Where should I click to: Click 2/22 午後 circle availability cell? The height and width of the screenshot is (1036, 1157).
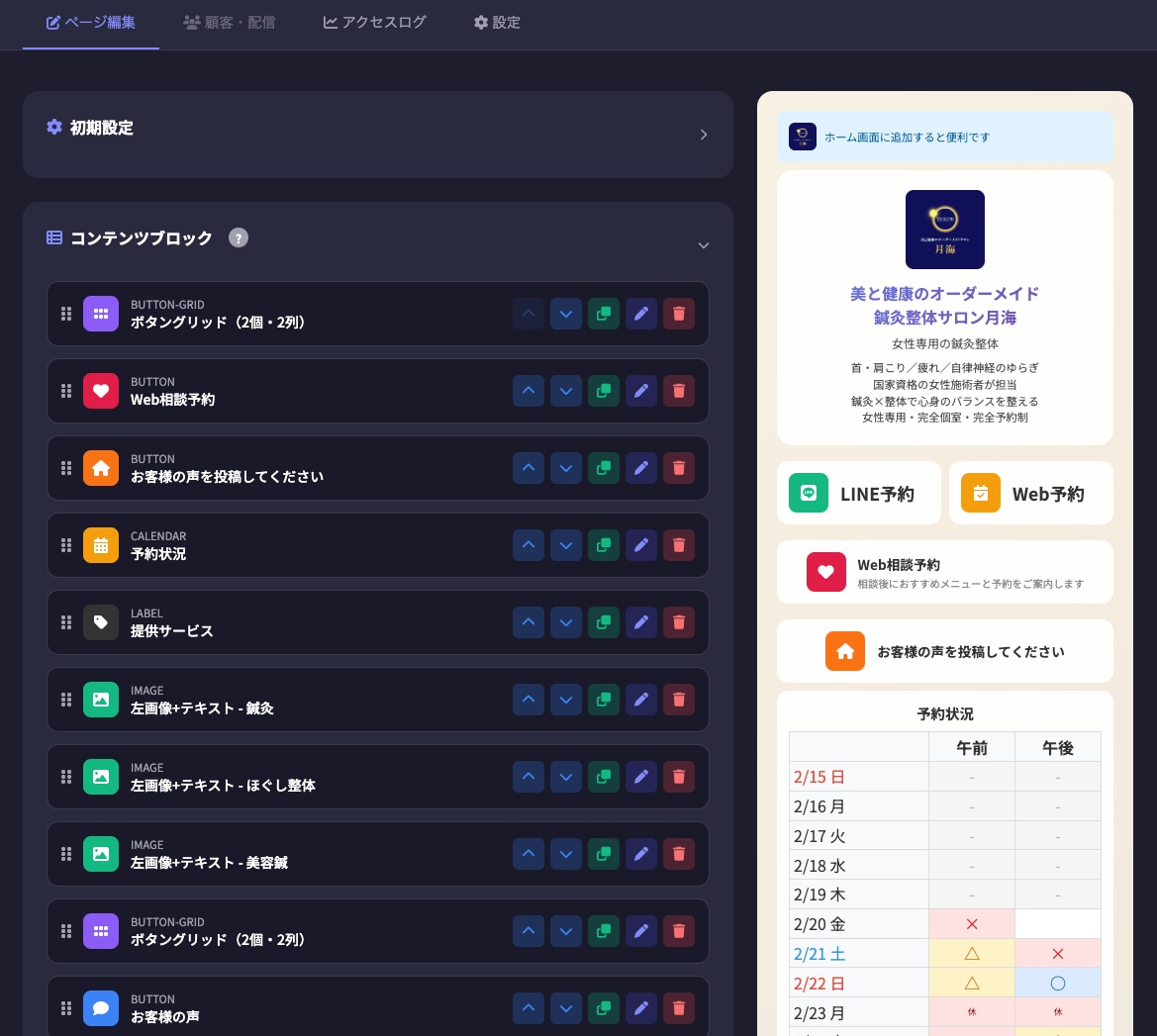point(1057,983)
